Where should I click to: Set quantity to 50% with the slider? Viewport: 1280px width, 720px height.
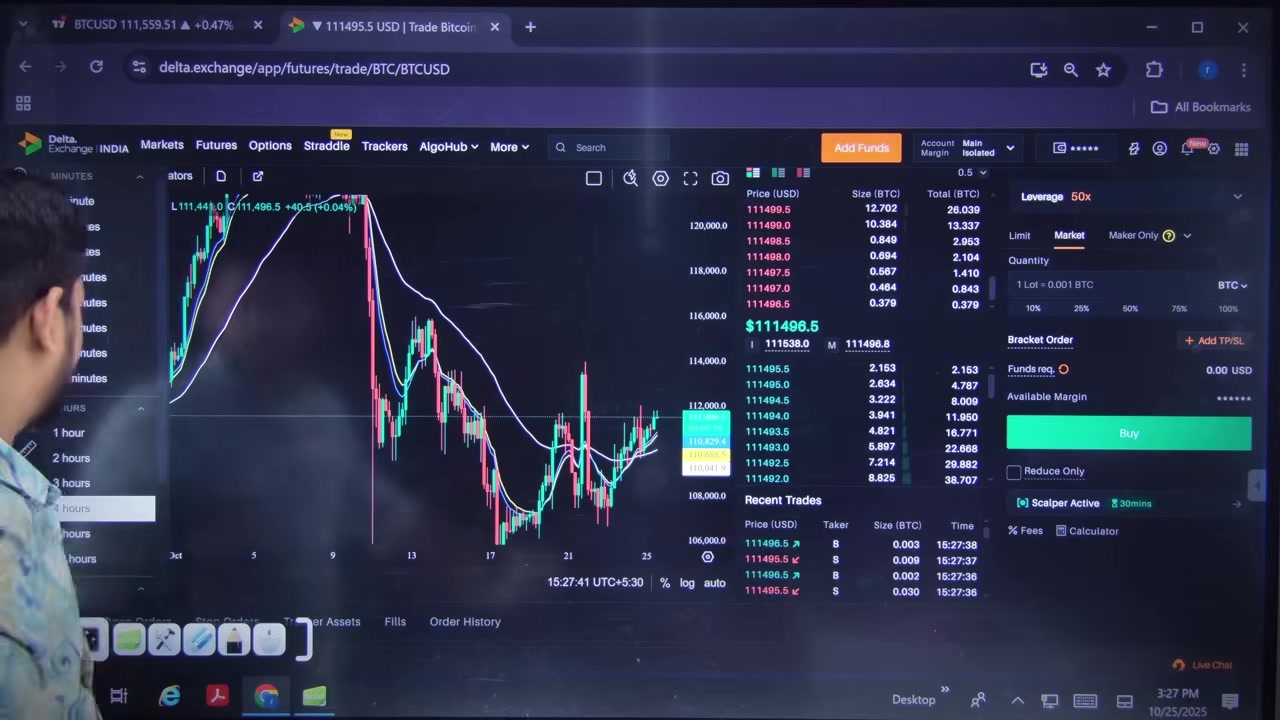click(1130, 308)
